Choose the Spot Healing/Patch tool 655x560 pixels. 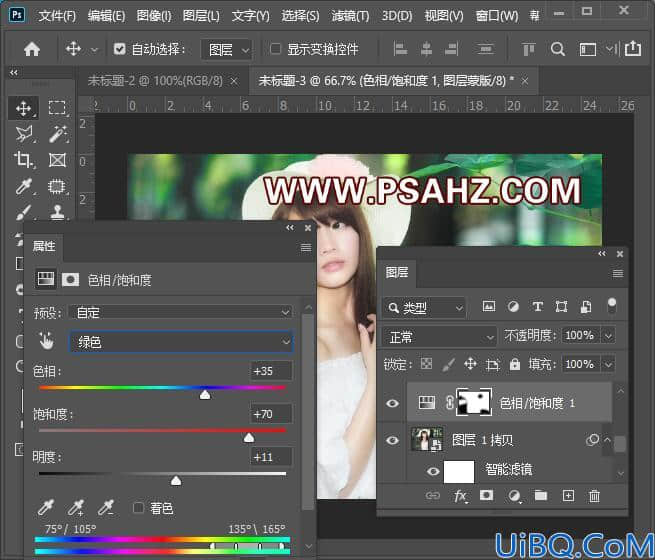[57, 186]
